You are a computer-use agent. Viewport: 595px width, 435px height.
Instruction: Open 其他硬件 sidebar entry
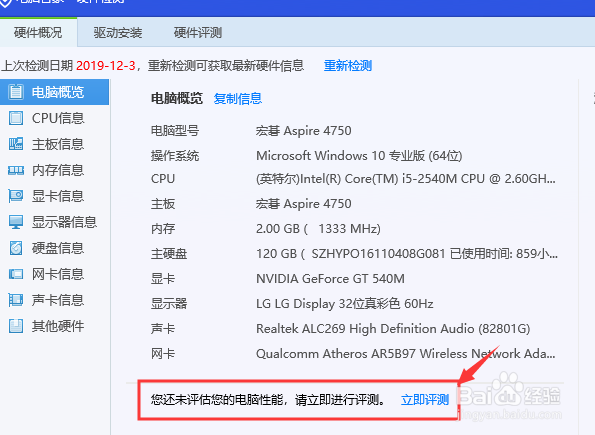click(x=54, y=326)
